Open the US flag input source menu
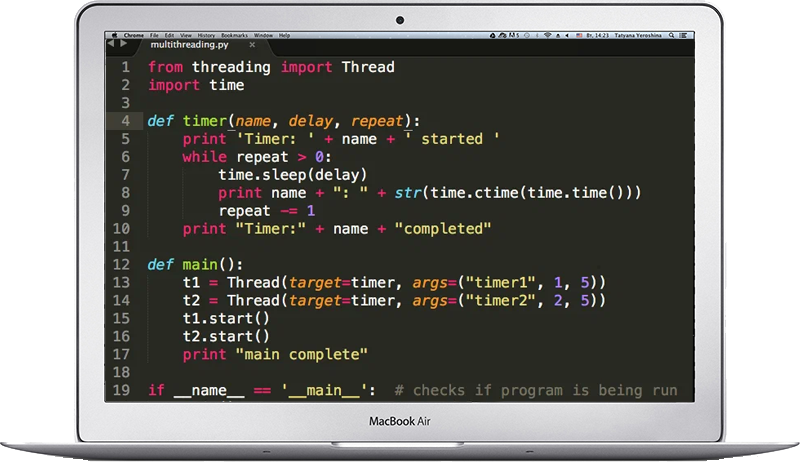 tap(579, 35)
